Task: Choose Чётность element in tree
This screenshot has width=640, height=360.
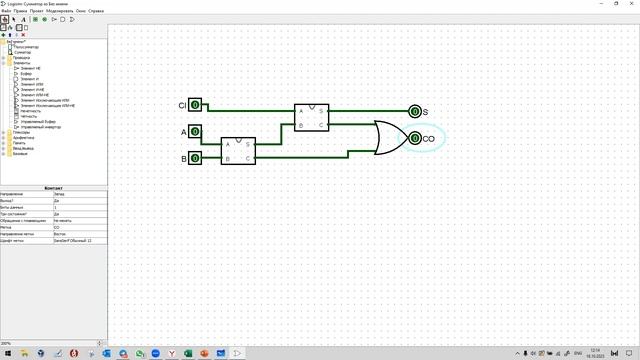Action: pyautogui.click(x=29, y=116)
